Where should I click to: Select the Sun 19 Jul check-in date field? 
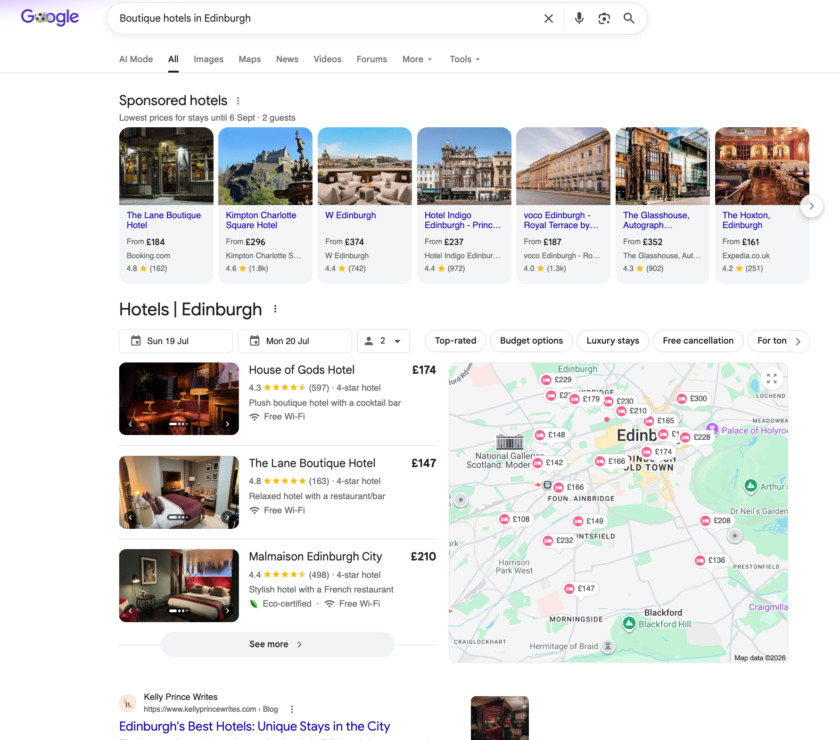(x=176, y=341)
